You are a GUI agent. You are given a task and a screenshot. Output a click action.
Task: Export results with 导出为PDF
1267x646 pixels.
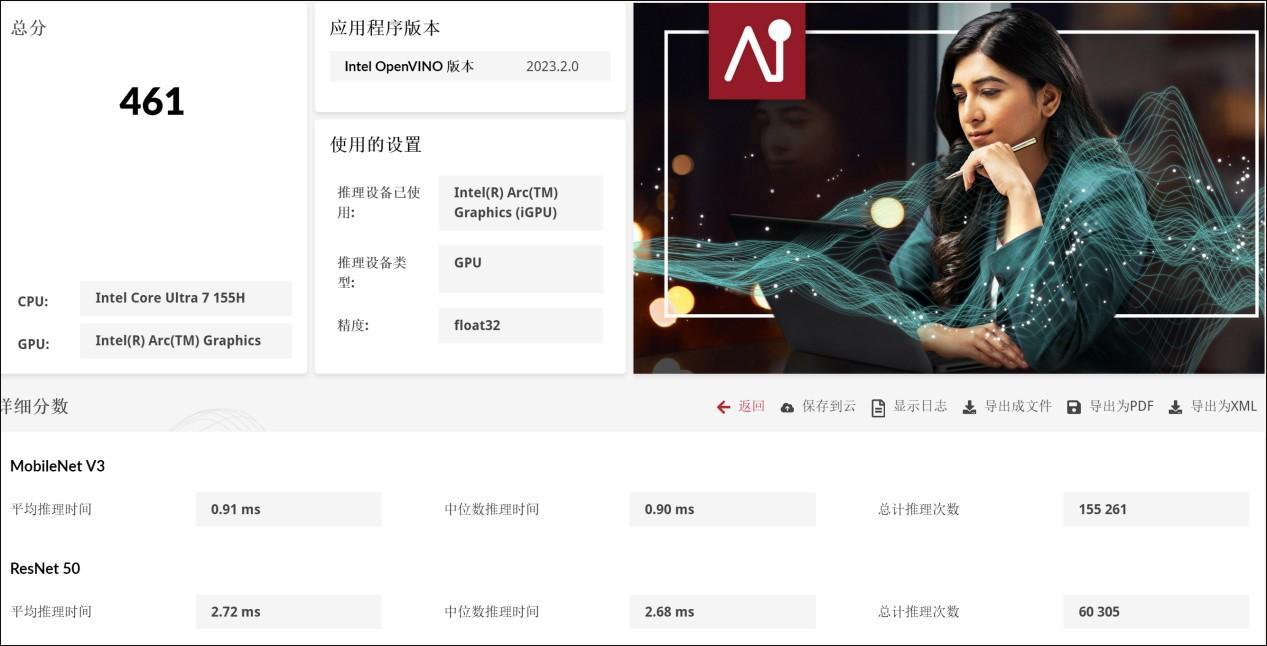1121,406
